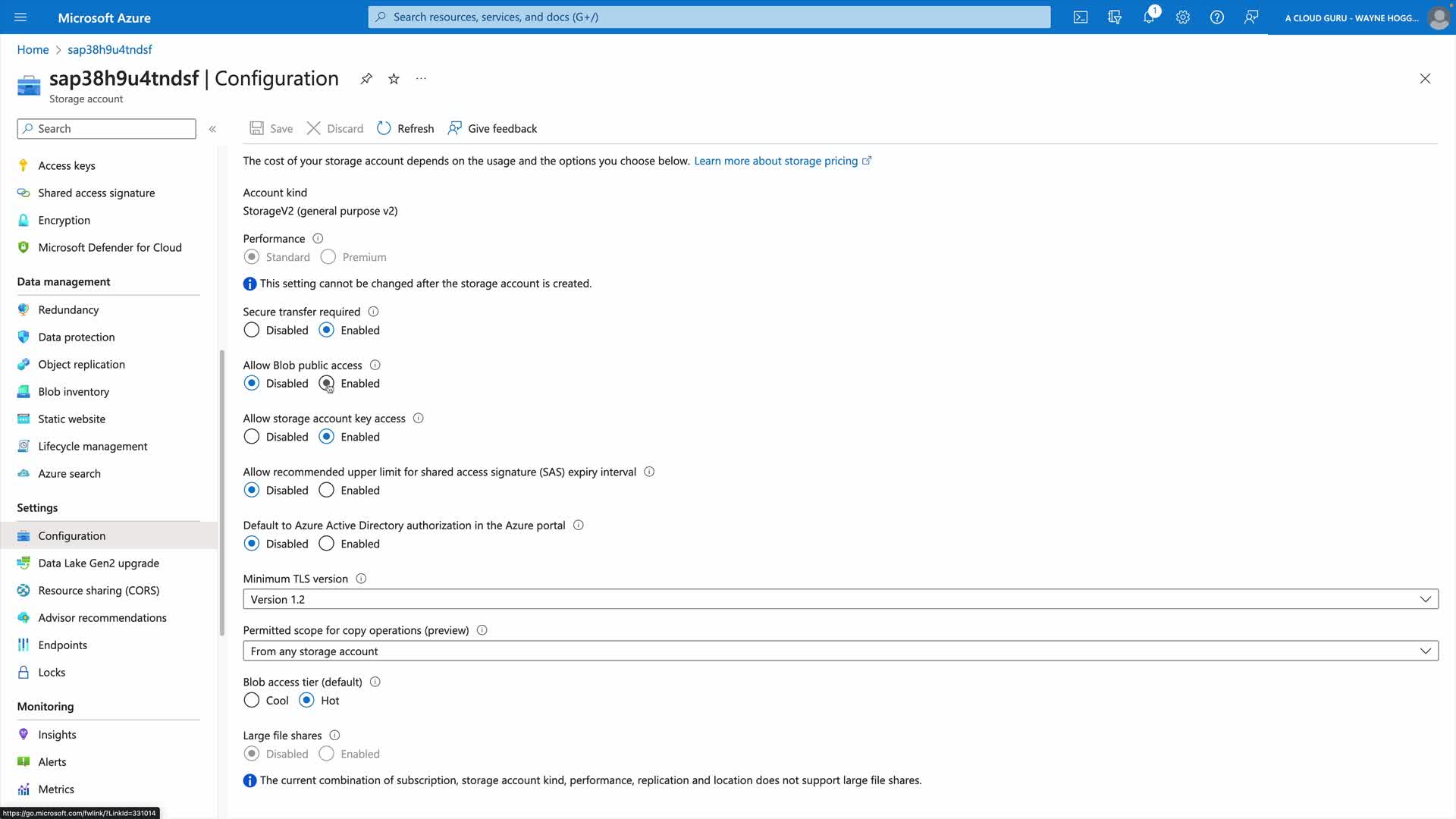This screenshot has width=1456, height=819.
Task: Expand Permitted scope for copy operations dropdown
Action: 840,651
